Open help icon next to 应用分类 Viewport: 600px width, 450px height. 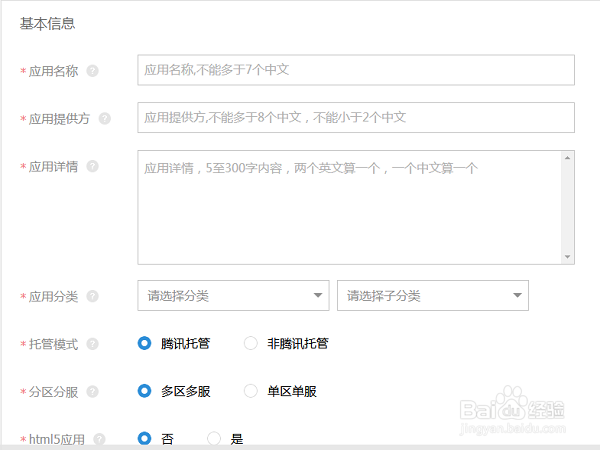click(93, 296)
